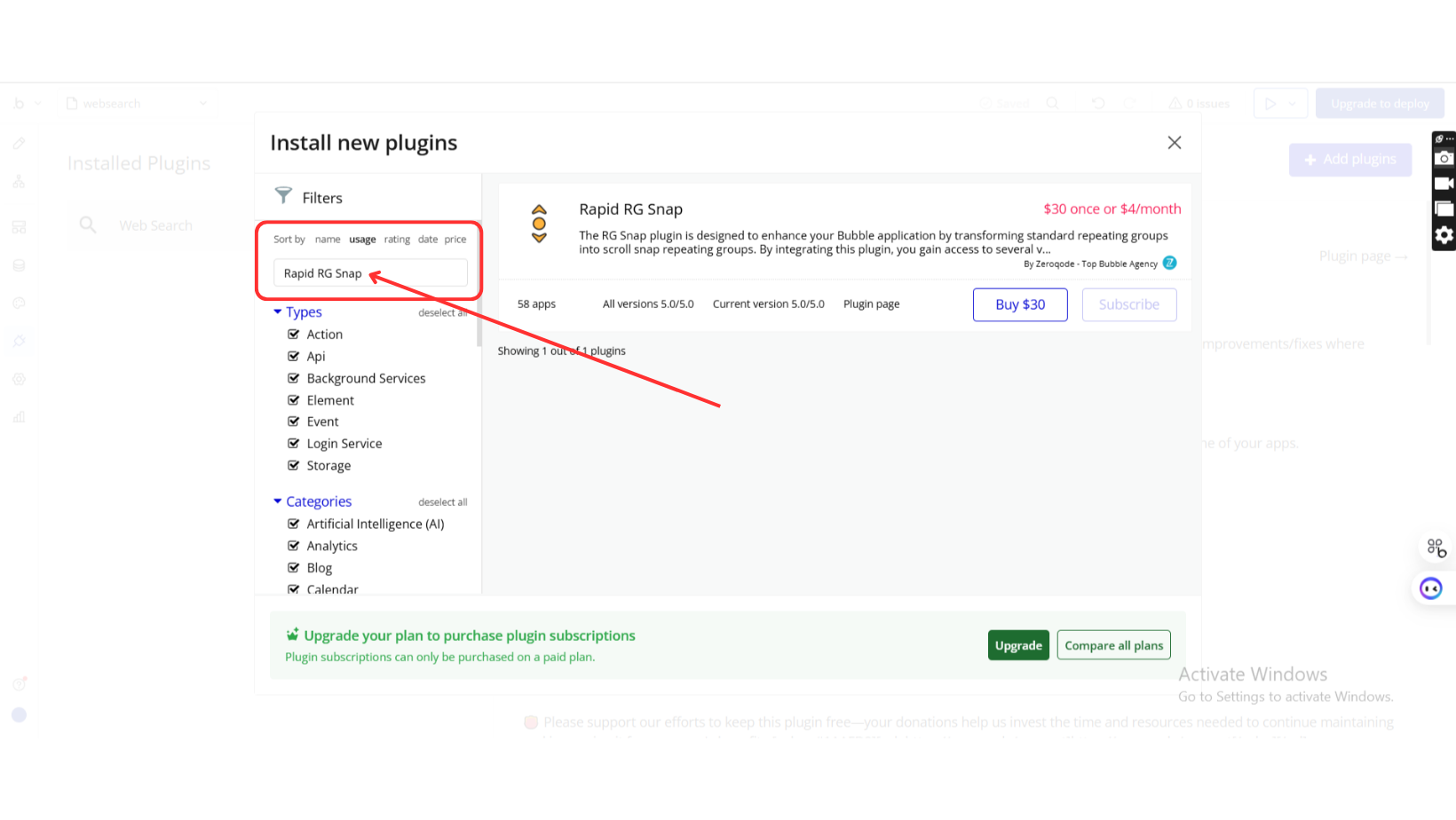Click the Zeroqode agency badge icon

pos(1169,263)
